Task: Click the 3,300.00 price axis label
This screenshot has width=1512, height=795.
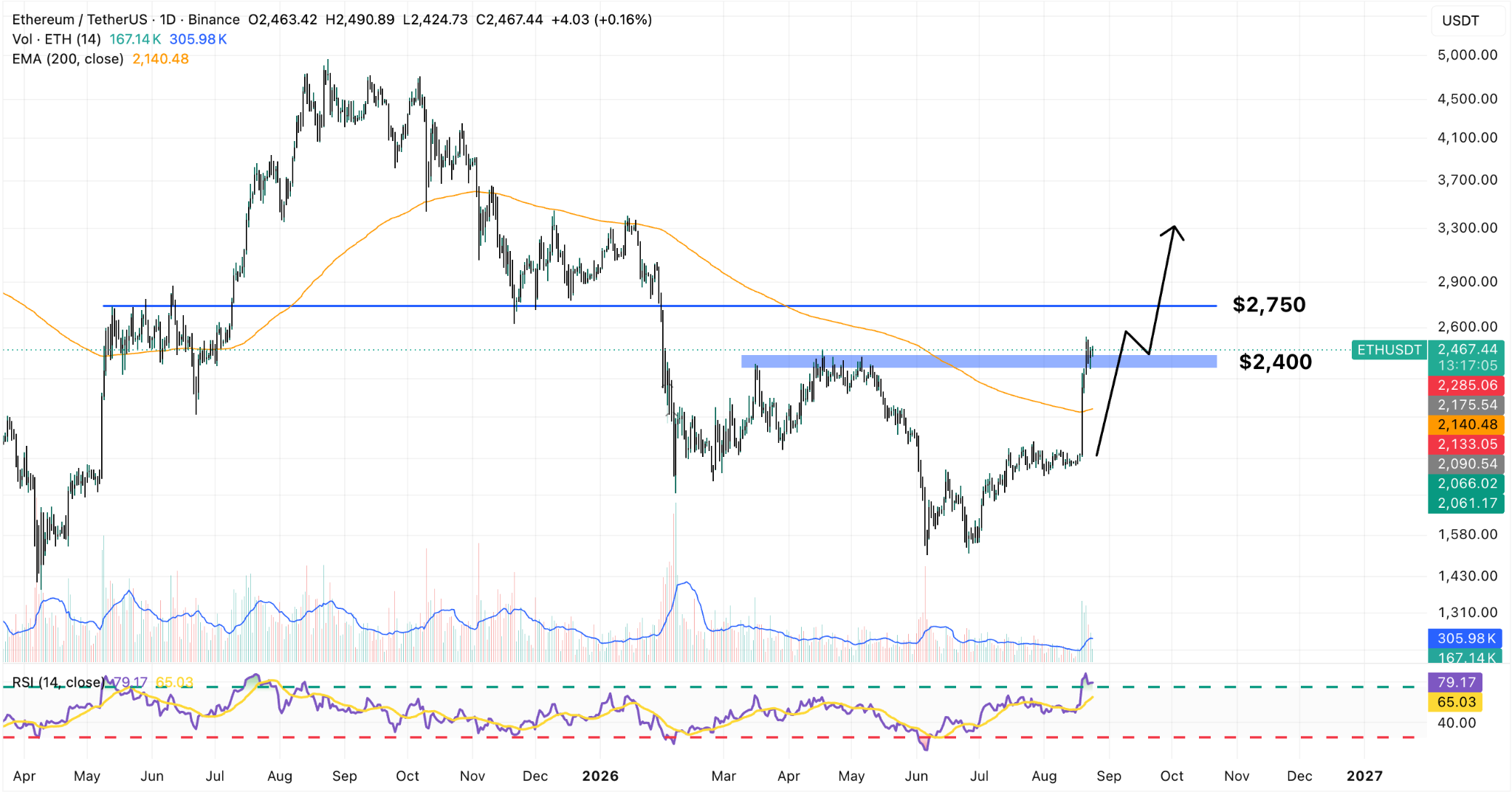Action: (x=1467, y=228)
